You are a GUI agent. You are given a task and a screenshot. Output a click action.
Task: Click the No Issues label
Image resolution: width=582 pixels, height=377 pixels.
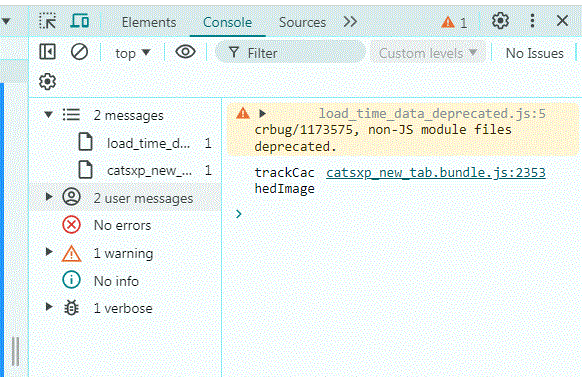(534, 53)
